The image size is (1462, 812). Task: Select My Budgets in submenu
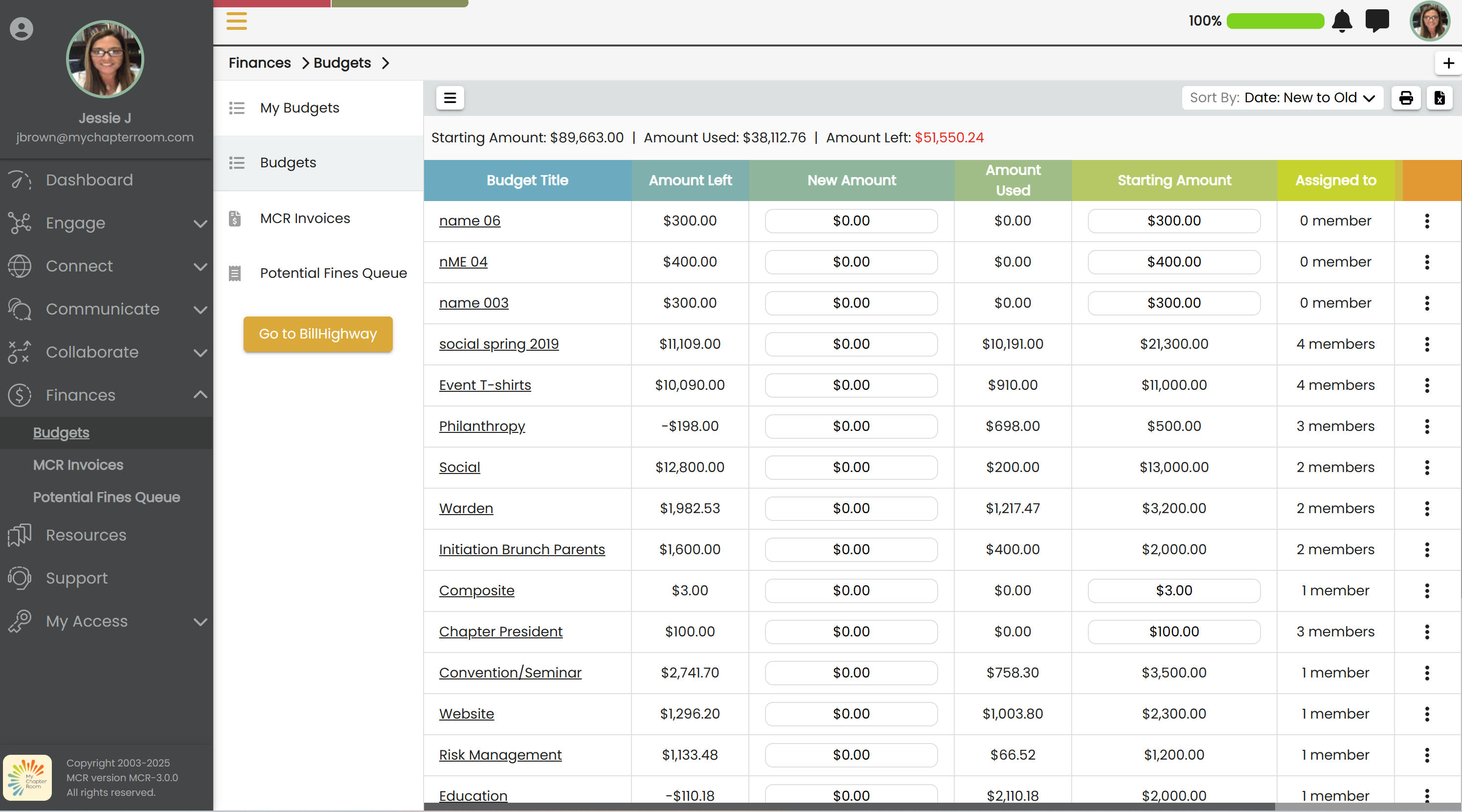point(300,108)
